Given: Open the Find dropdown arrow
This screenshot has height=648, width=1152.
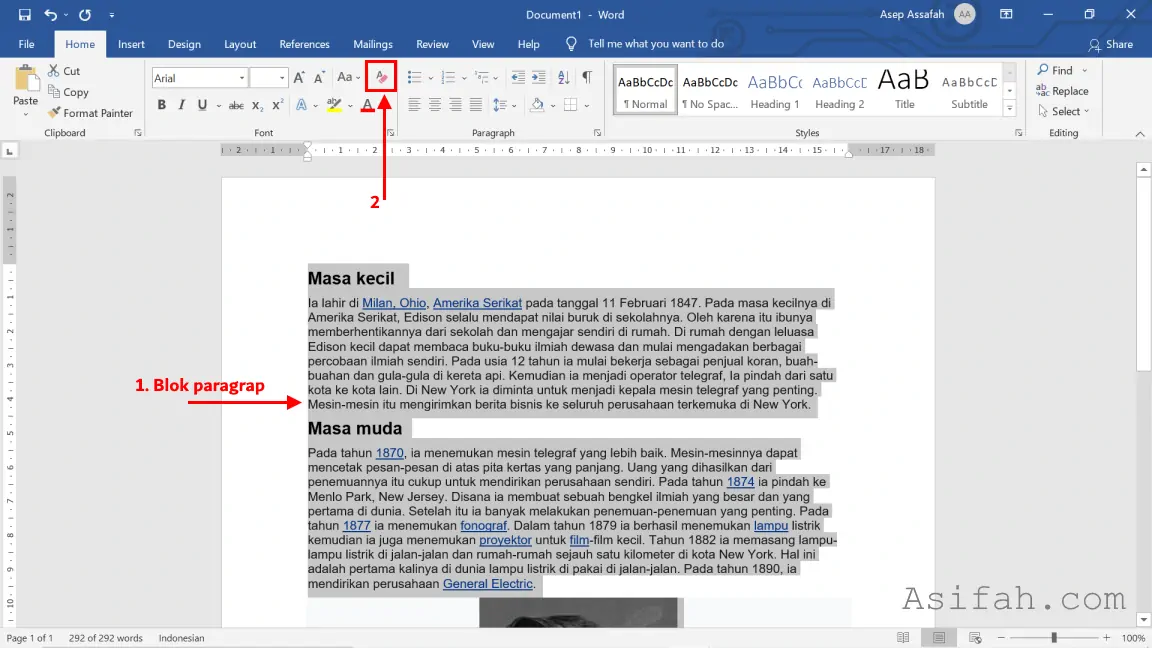Looking at the screenshot, I should click(x=1084, y=71).
